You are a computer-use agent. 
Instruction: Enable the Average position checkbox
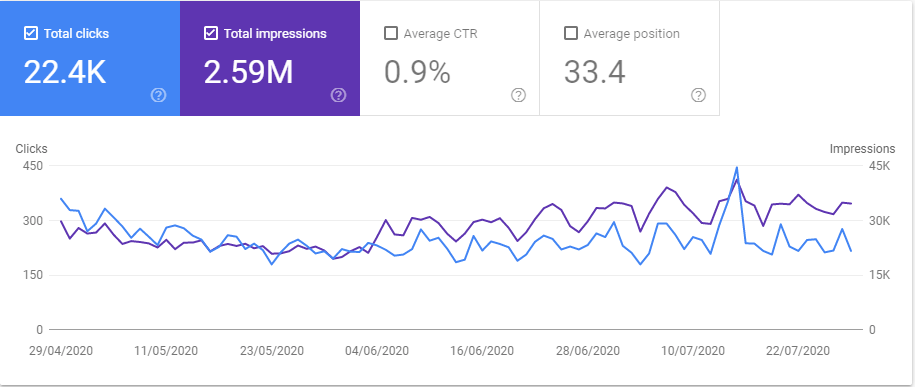pyautogui.click(x=571, y=33)
